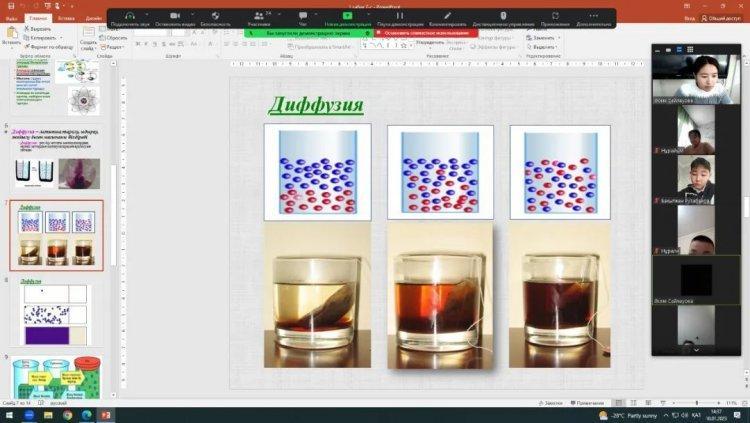Click the Undo arrow in quick access
The height and width of the screenshot is (423, 750).
[x=22, y=6]
